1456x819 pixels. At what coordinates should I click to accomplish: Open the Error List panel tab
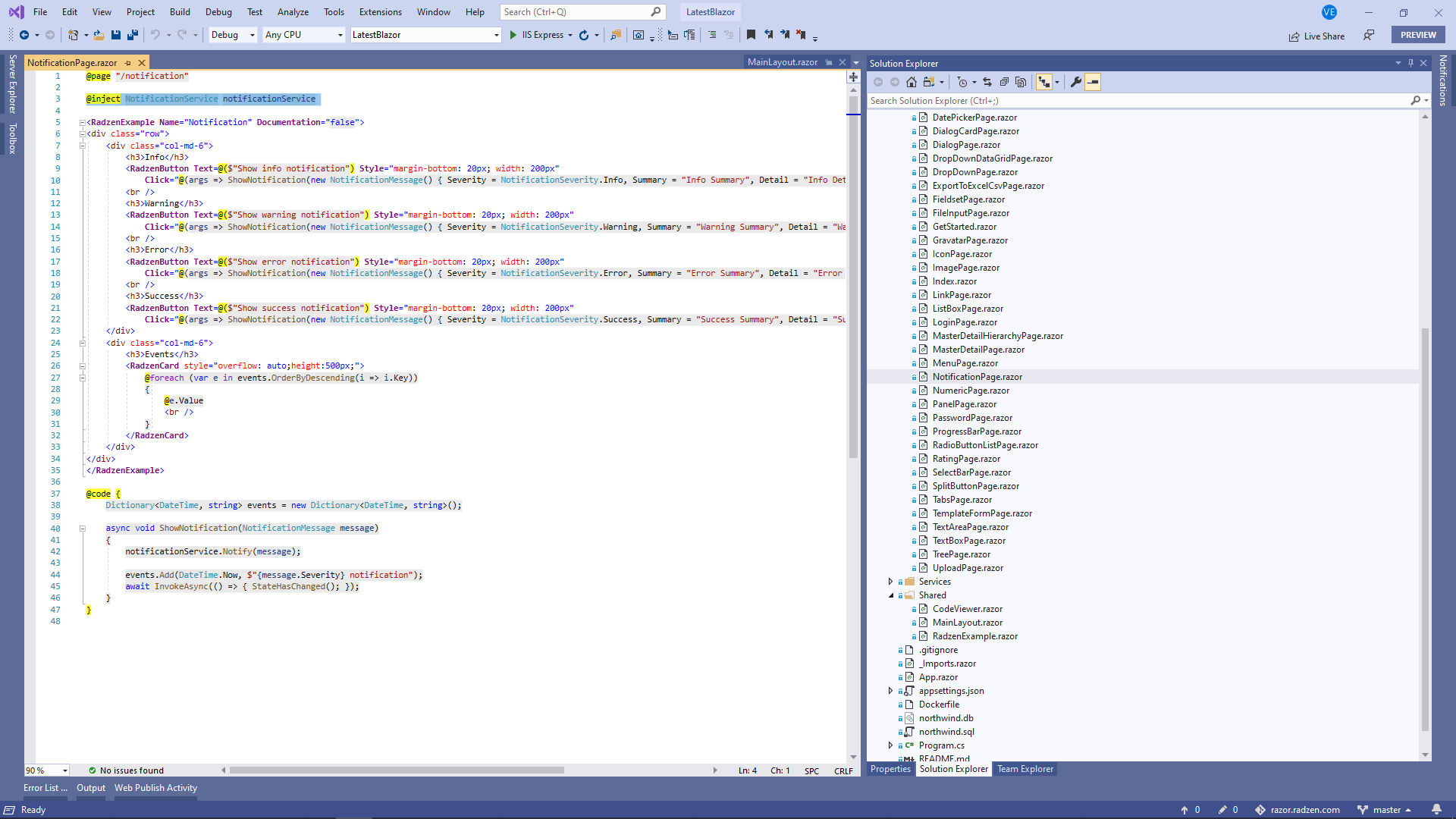click(45, 788)
